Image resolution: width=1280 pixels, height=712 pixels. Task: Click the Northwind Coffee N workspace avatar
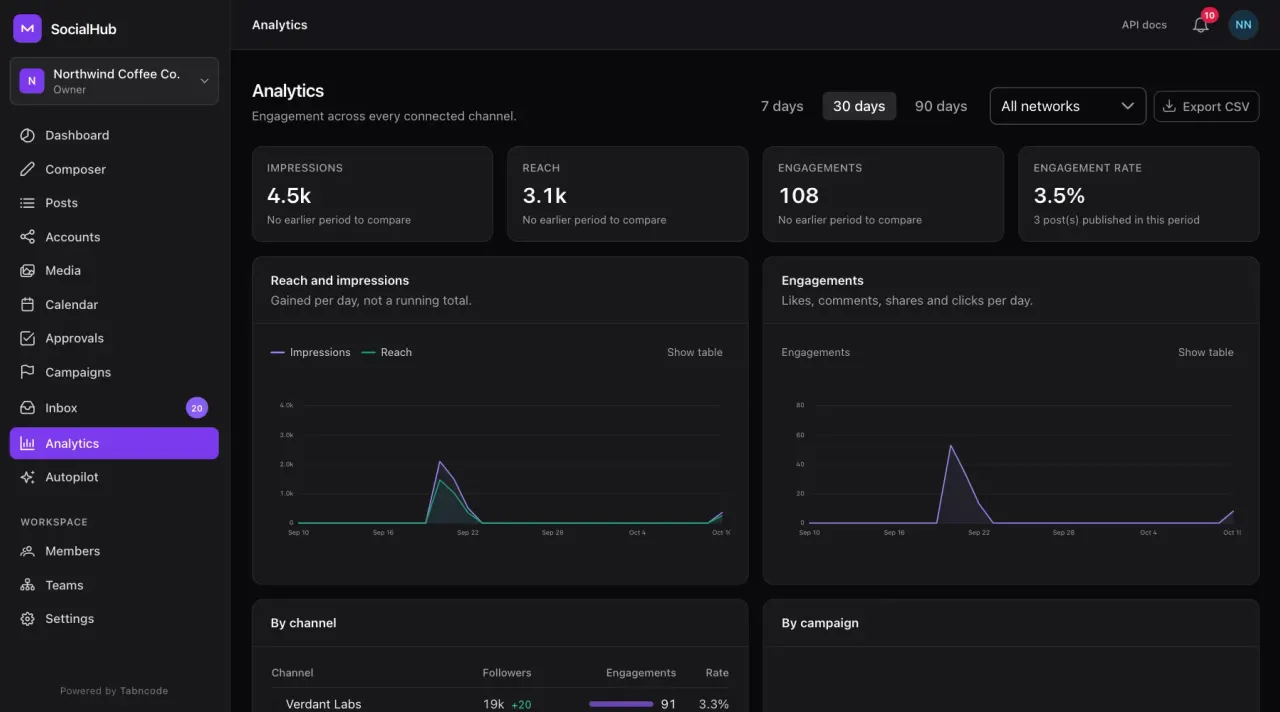32,81
